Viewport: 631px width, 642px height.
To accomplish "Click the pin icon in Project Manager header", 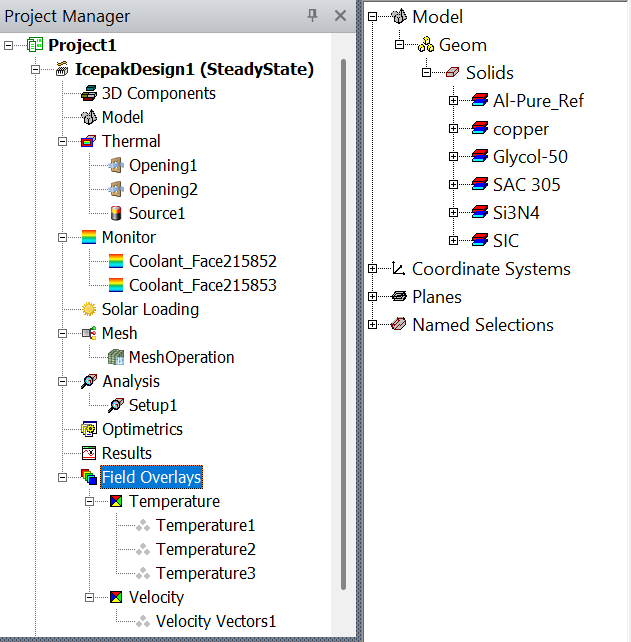I will point(313,16).
